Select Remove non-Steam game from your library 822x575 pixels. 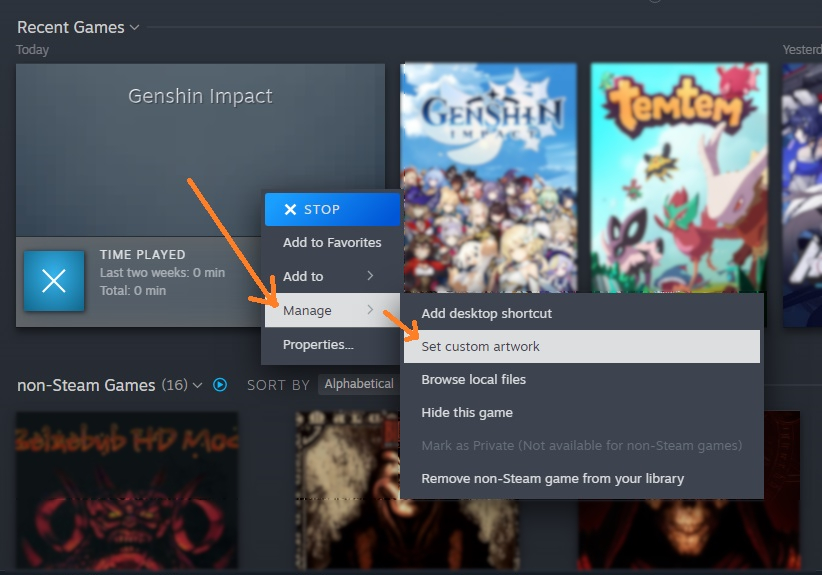coord(582,479)
